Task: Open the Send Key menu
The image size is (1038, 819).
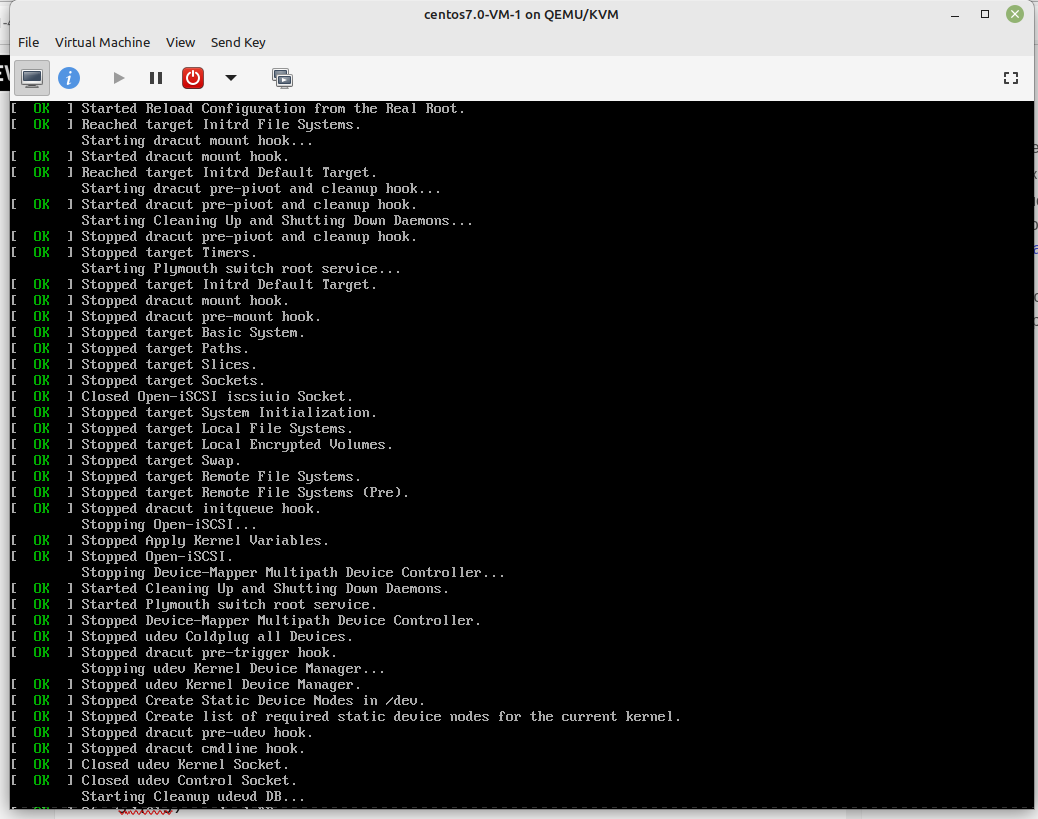Action: 238,42
